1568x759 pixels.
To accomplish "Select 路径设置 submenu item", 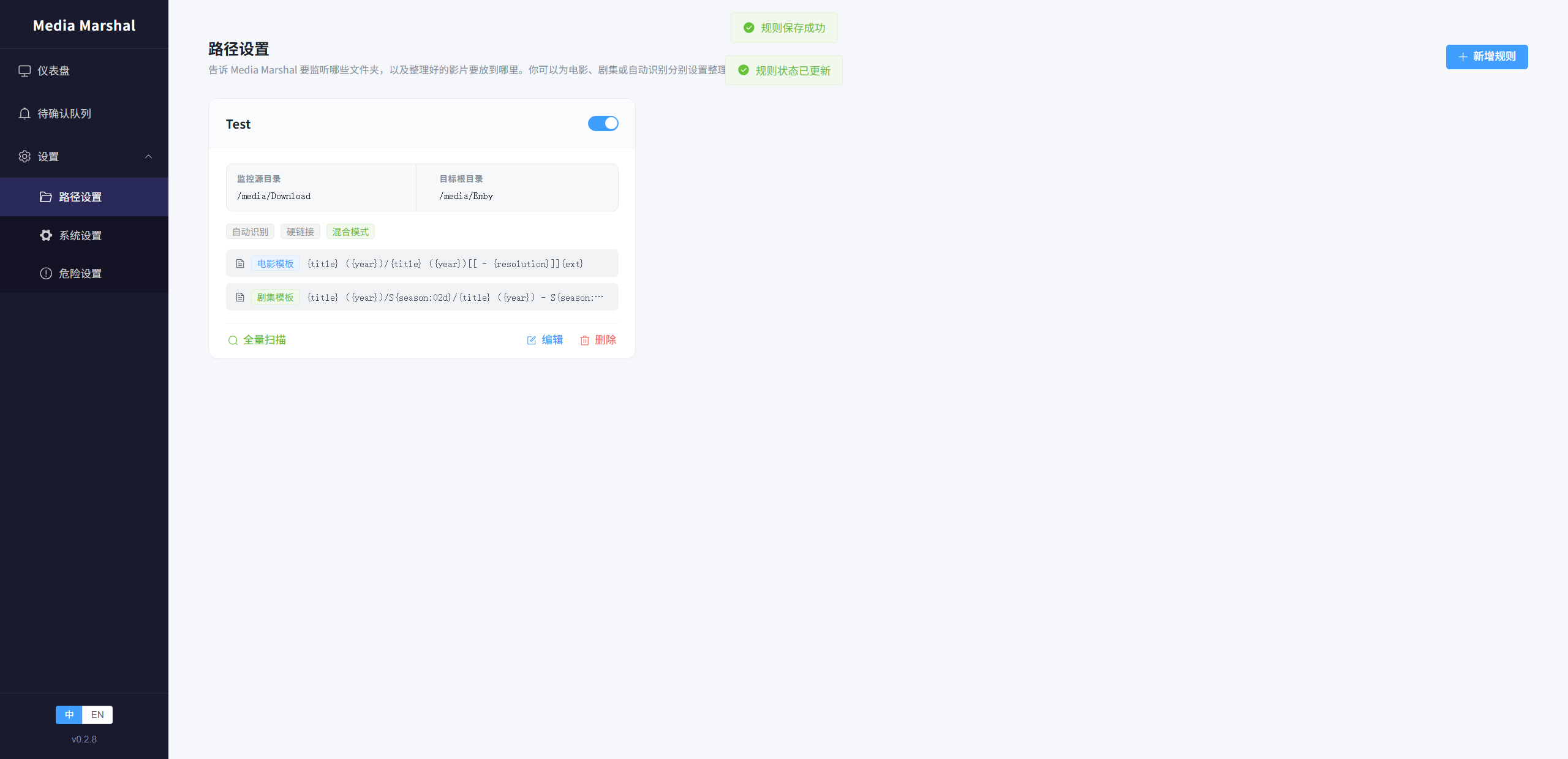I will coord(84,197).
